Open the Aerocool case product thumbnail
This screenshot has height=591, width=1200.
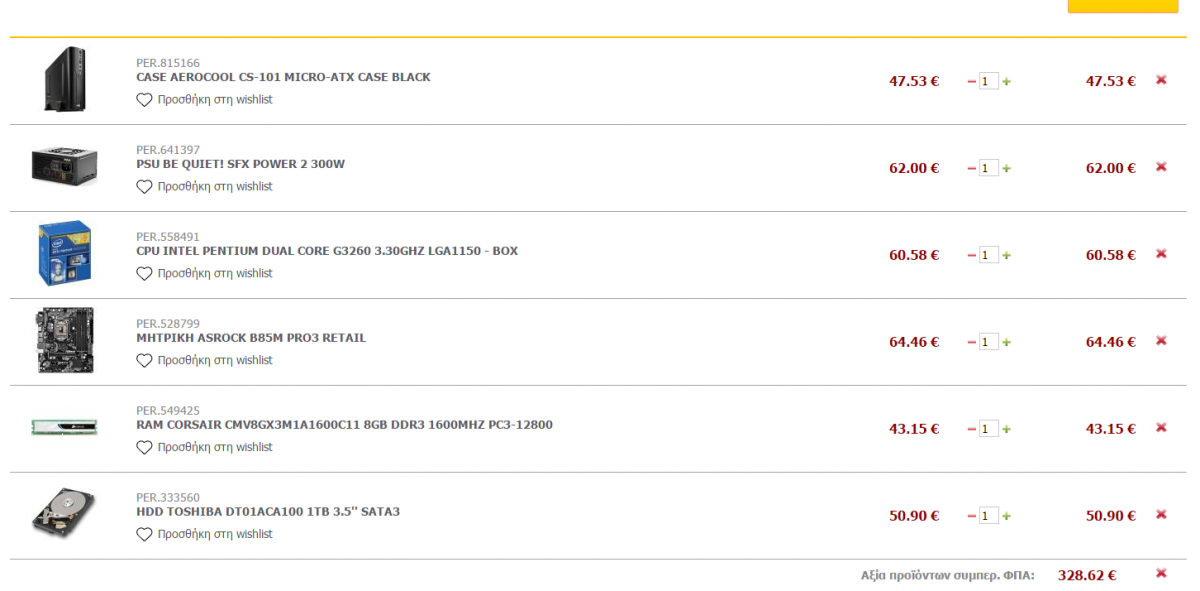(65, 80)
